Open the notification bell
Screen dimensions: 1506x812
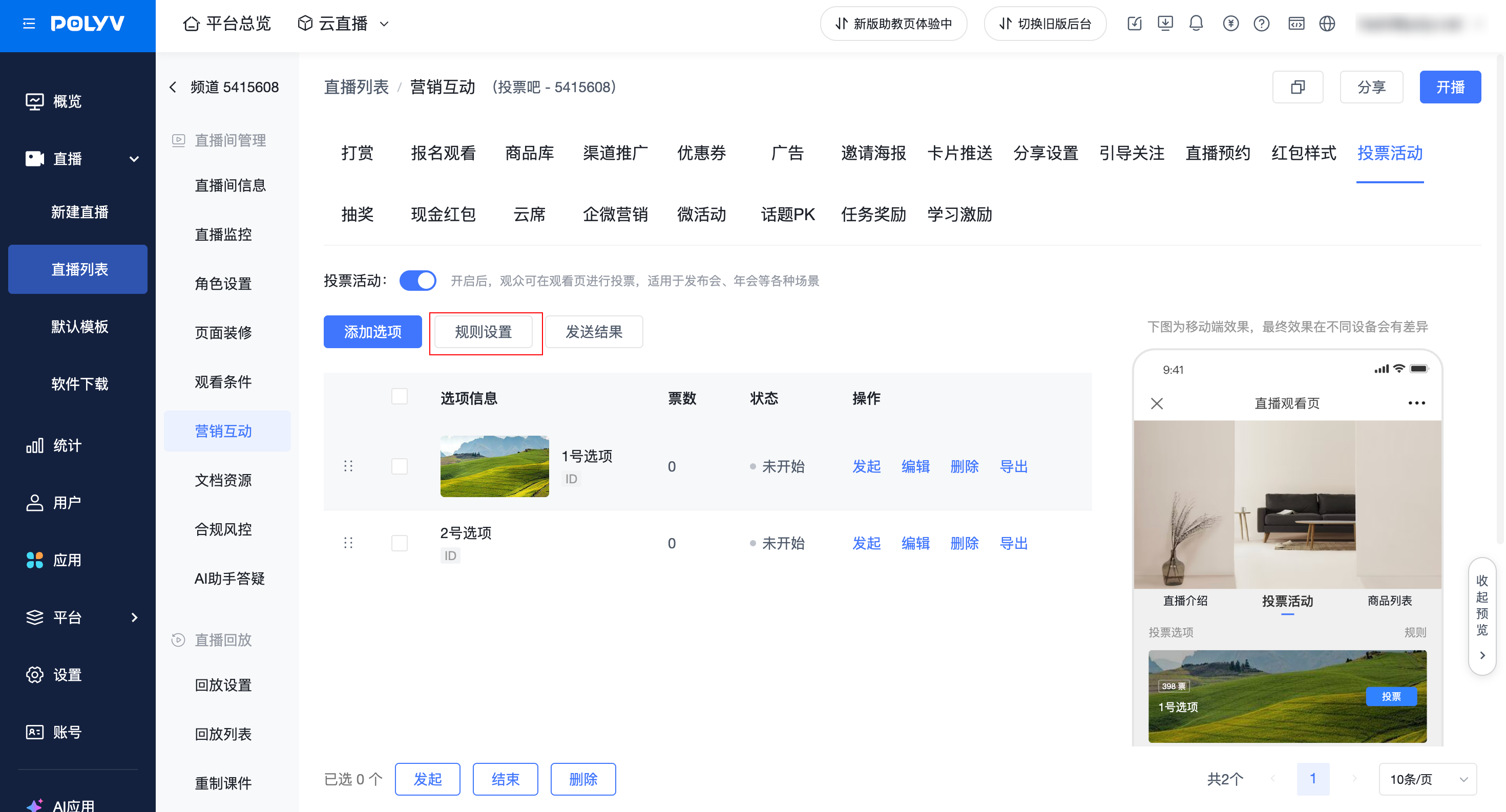pyautogui.click(x=1196, y=24)
